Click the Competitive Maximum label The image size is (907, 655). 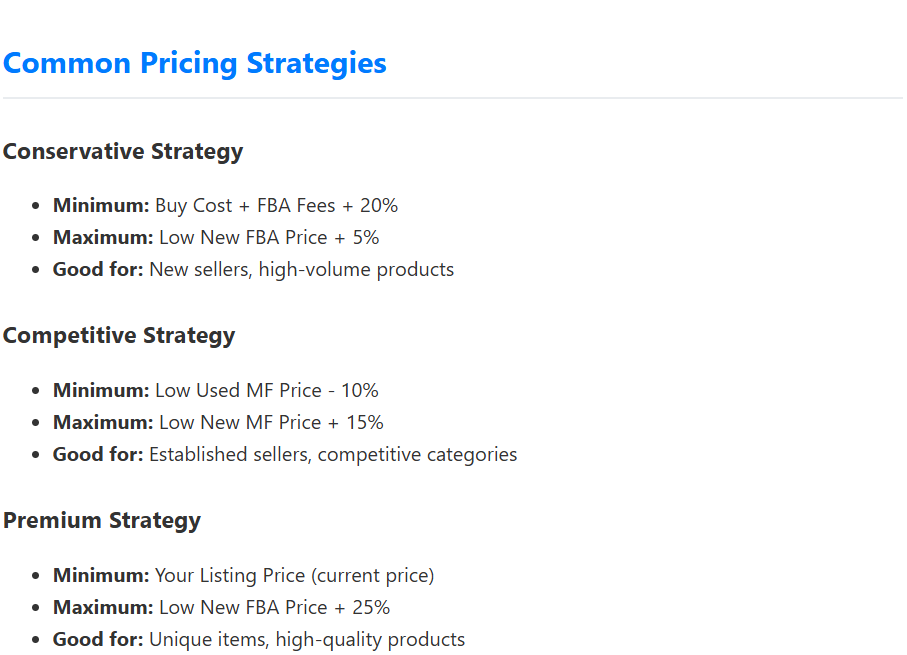(103, 422)
